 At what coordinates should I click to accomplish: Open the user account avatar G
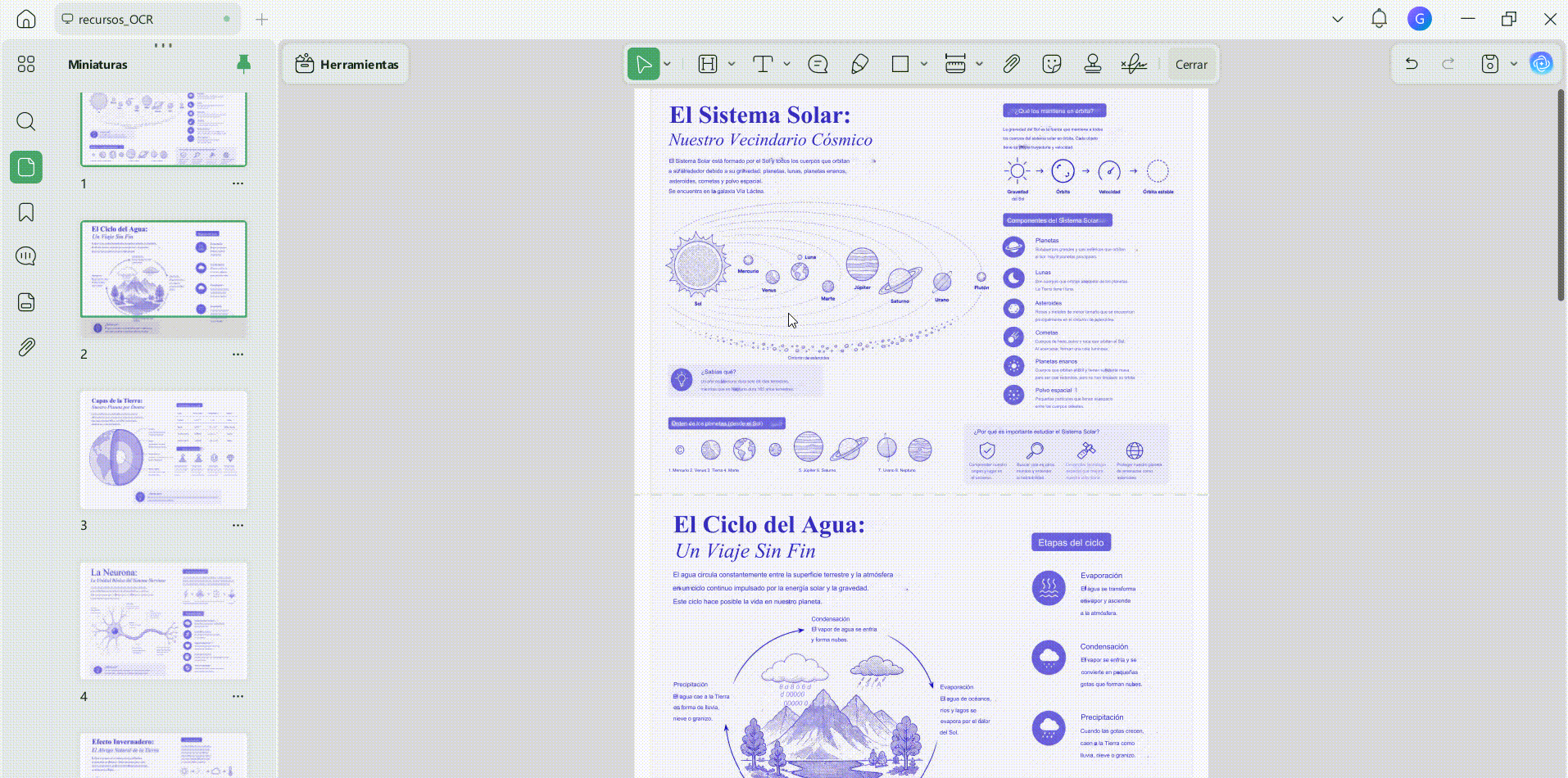point(1420,19)
